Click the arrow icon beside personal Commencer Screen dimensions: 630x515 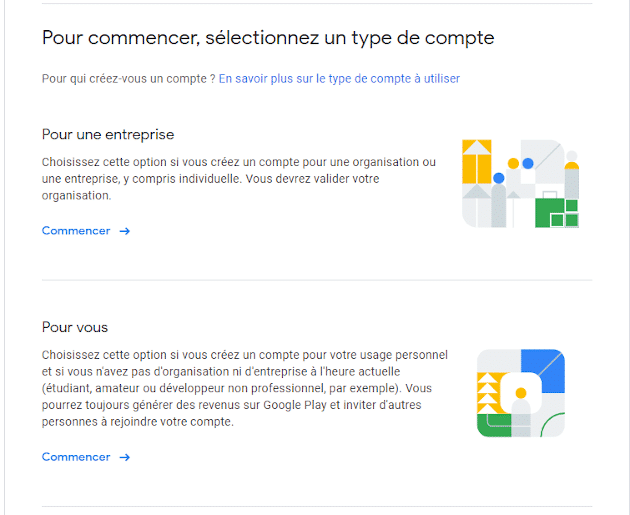tap(125, 457)
